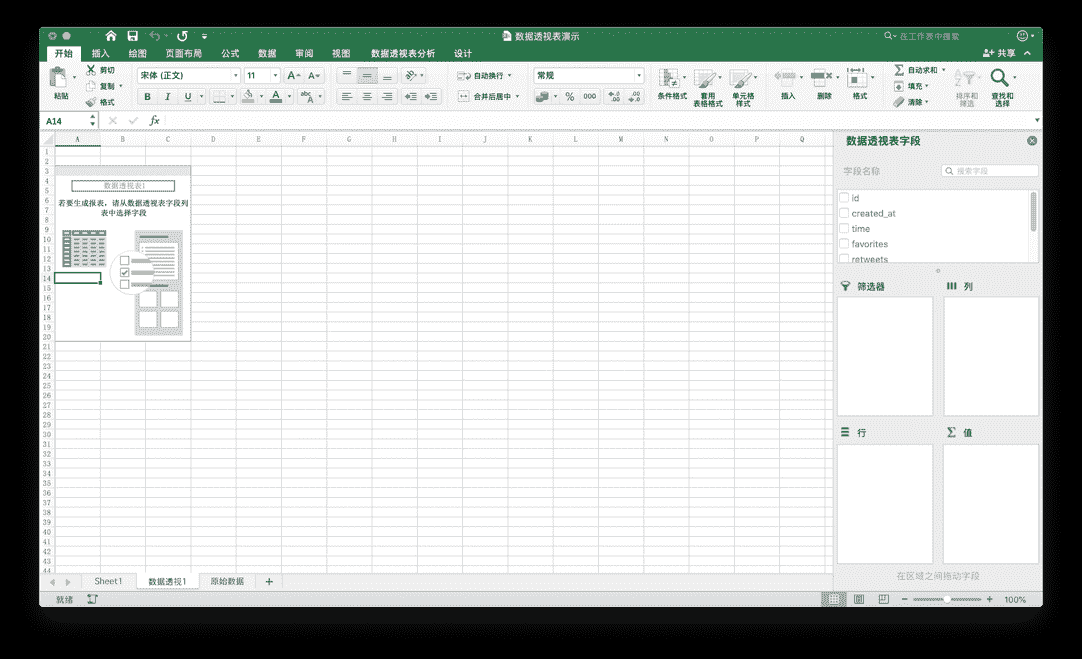Click 合并后居中 merge and center button
1082x659 pixels.
point(488,97)
